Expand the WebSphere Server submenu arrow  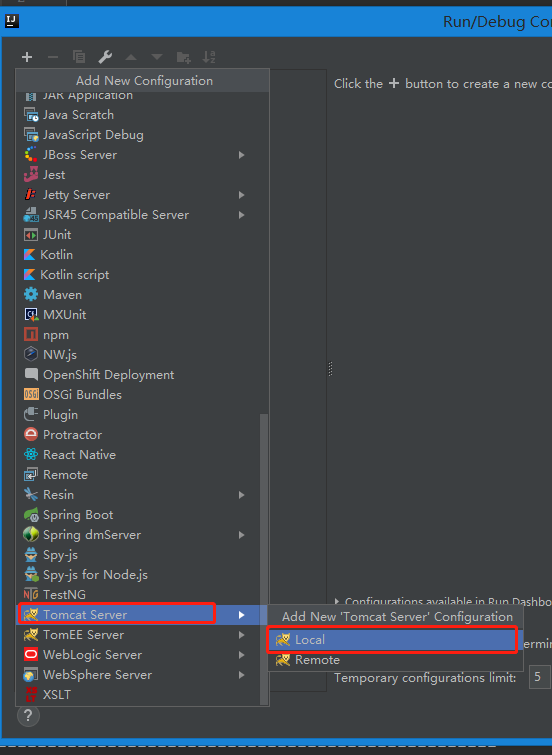coord(241,675)
